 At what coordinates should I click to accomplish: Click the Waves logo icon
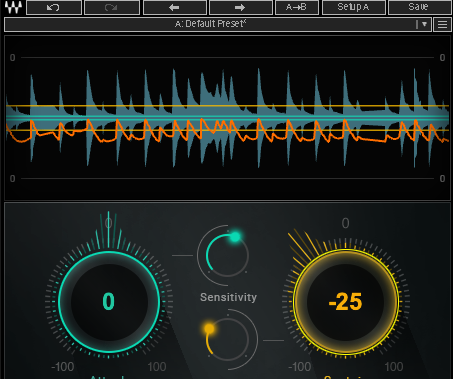pos(13,7)
